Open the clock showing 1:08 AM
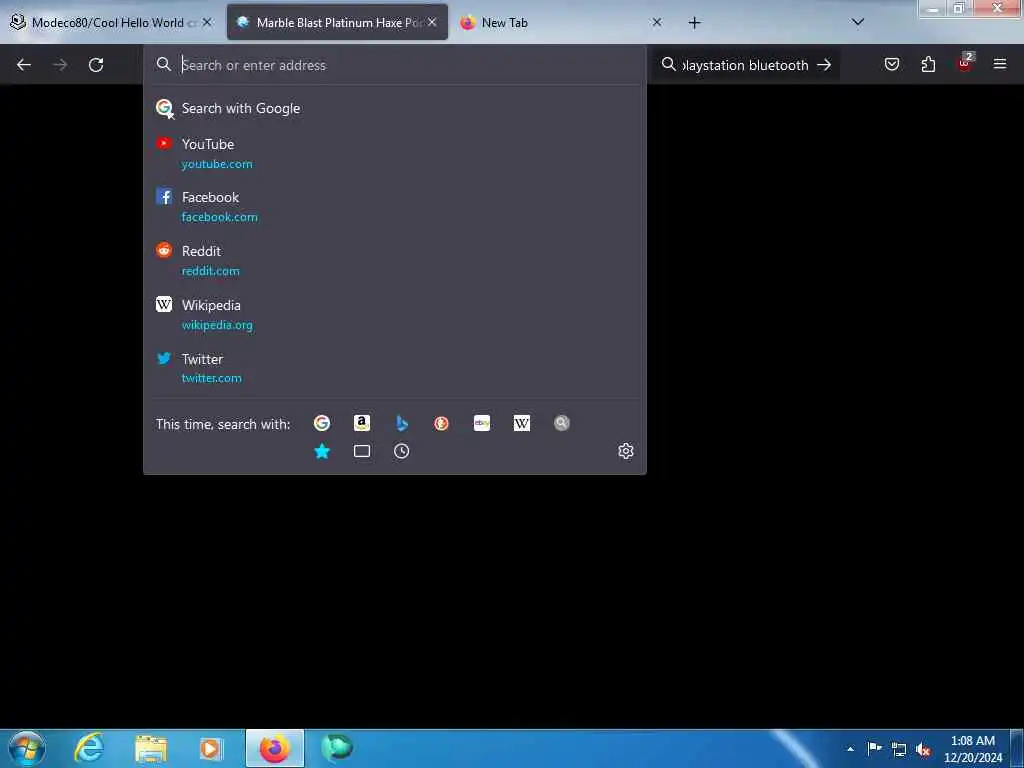The image size is (1024, 768). coord(972,749)
